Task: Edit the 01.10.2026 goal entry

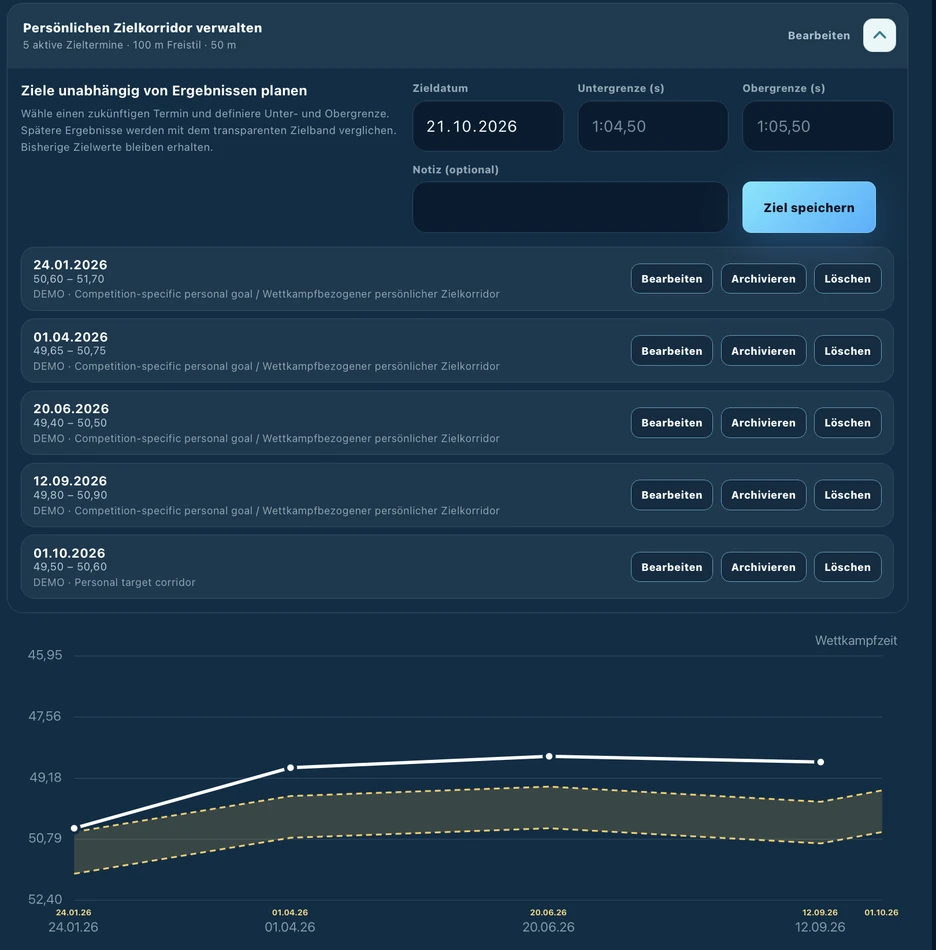Action: pos(671,567)
